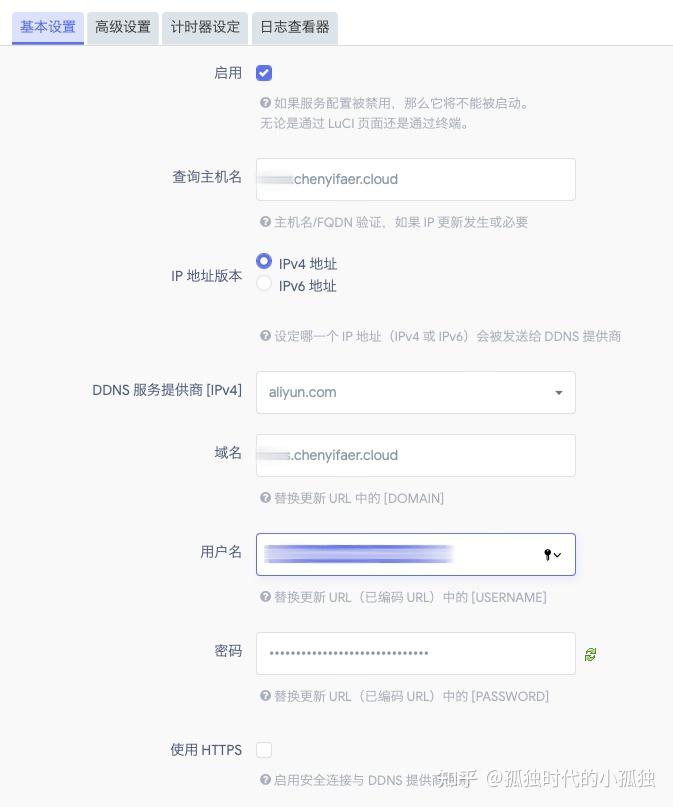Image resolution: width=673 pixels, height=807 pixels.
Task: Focus the 密码 password field
Action: 415,653
